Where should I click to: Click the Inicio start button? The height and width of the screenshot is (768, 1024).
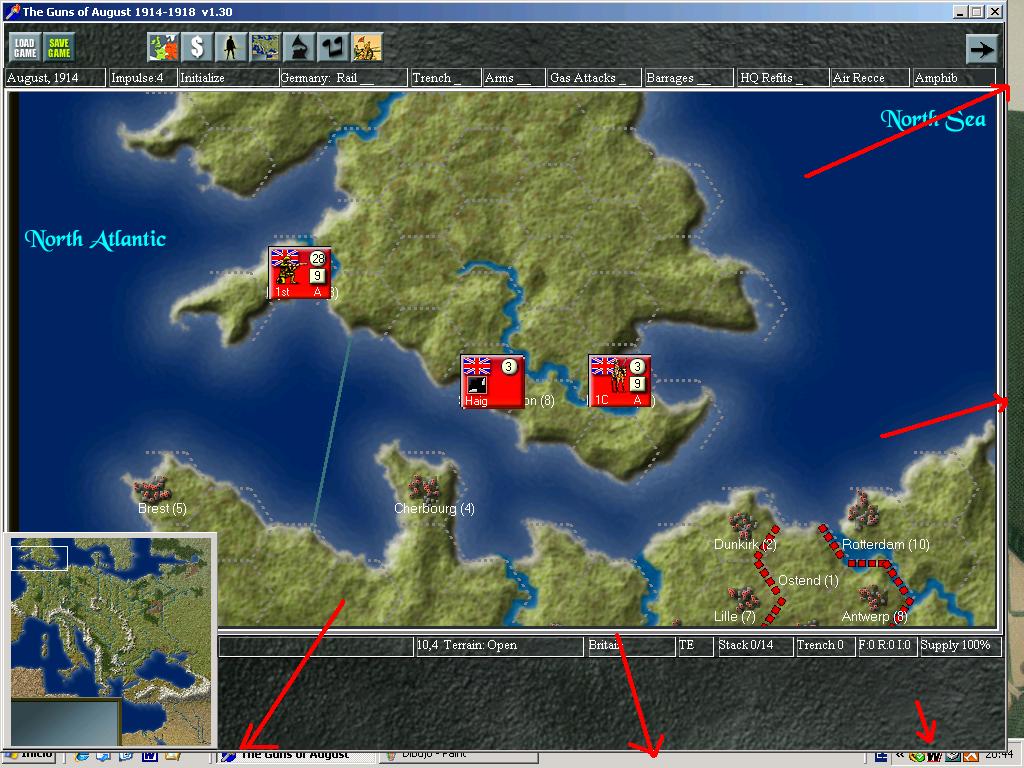(x=30, y=756)
